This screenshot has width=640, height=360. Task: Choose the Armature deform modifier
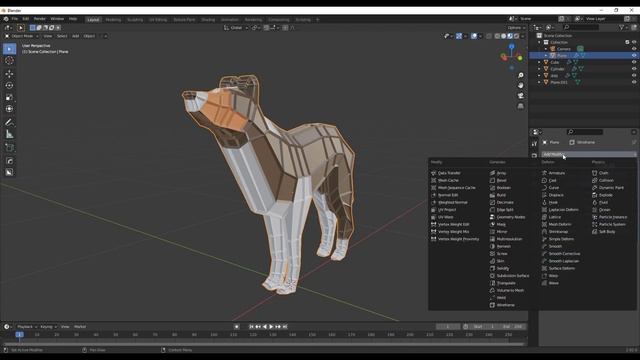click(553, 173)
